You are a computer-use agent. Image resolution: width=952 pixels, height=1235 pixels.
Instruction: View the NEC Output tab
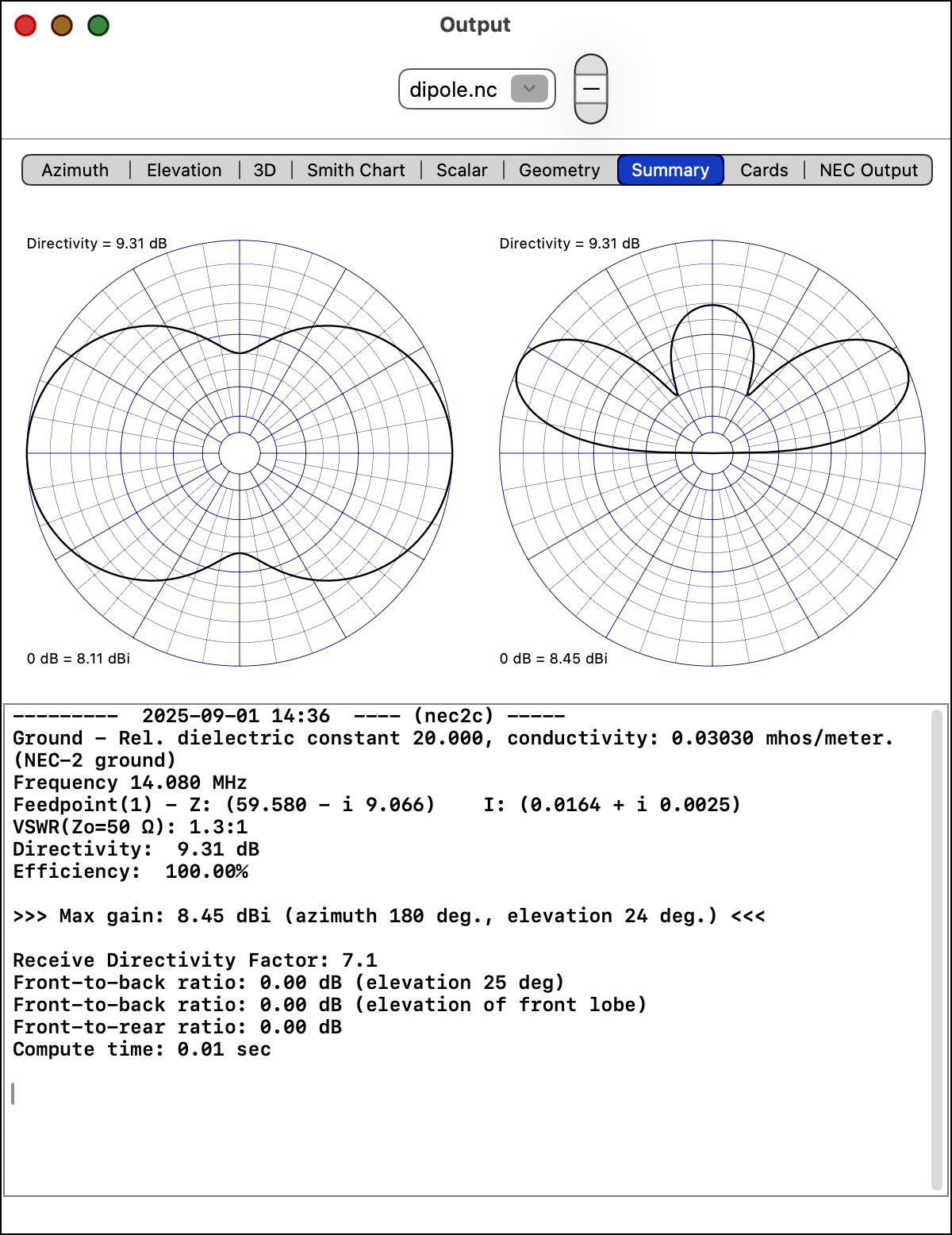[x=868, y=170]
